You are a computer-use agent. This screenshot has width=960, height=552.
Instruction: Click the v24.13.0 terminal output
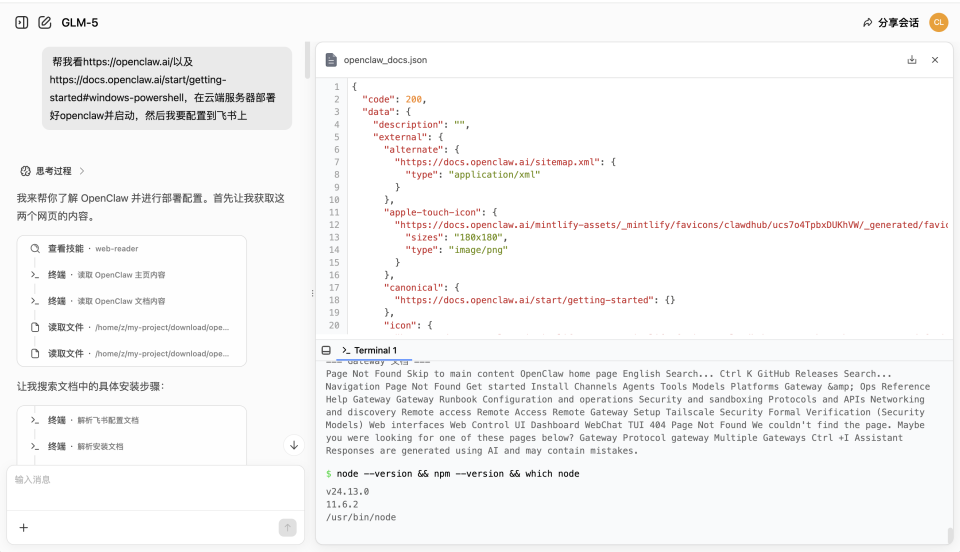point(347,491)
